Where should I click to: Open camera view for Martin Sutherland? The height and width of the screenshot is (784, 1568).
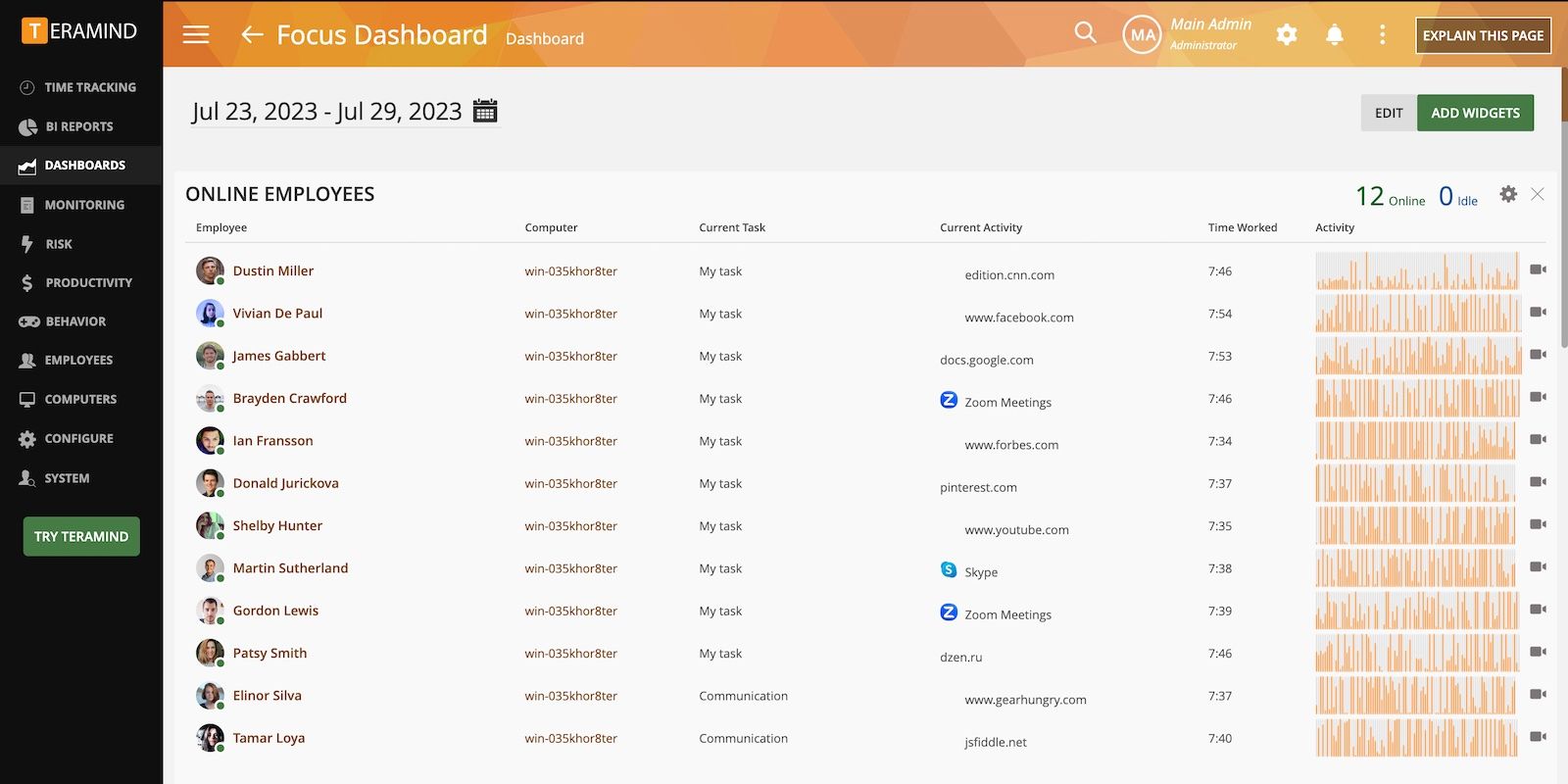click(x=1538, y=566)
